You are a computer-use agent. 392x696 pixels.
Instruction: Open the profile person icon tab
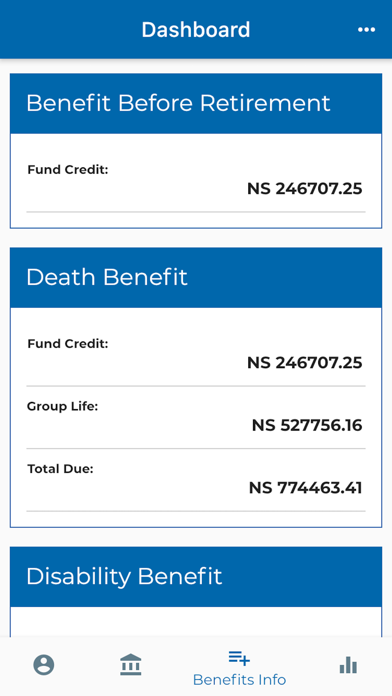pyautogui.click(x=44, y=665)
